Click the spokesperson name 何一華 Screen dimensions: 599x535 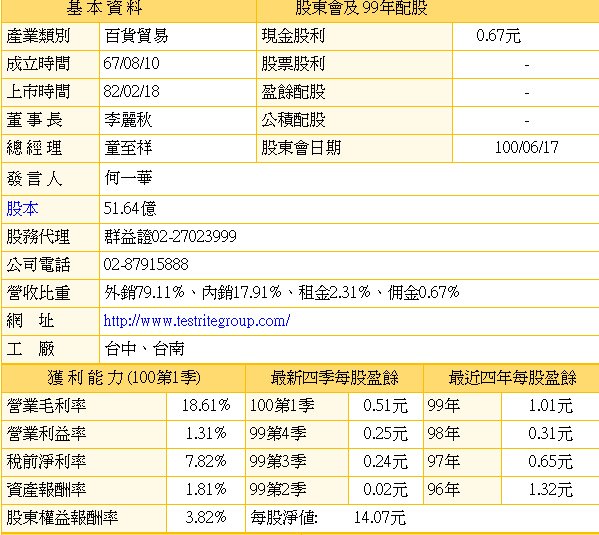(x=128, y=178)
